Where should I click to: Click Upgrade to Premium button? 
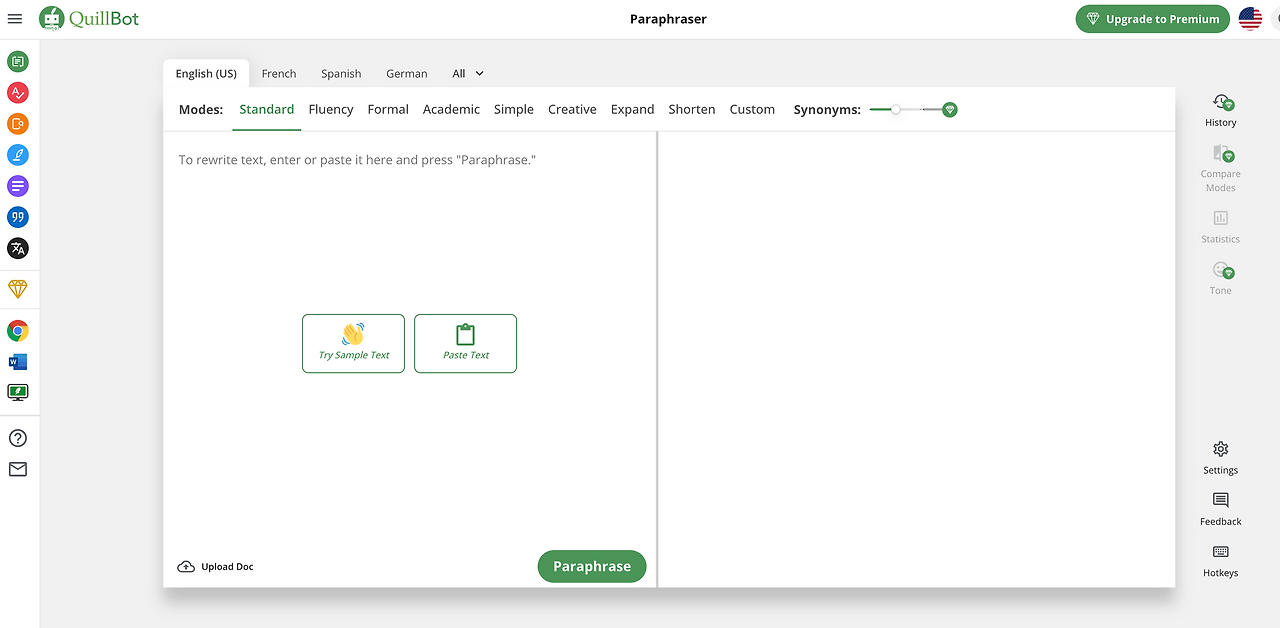click(x=1152, y=19)
